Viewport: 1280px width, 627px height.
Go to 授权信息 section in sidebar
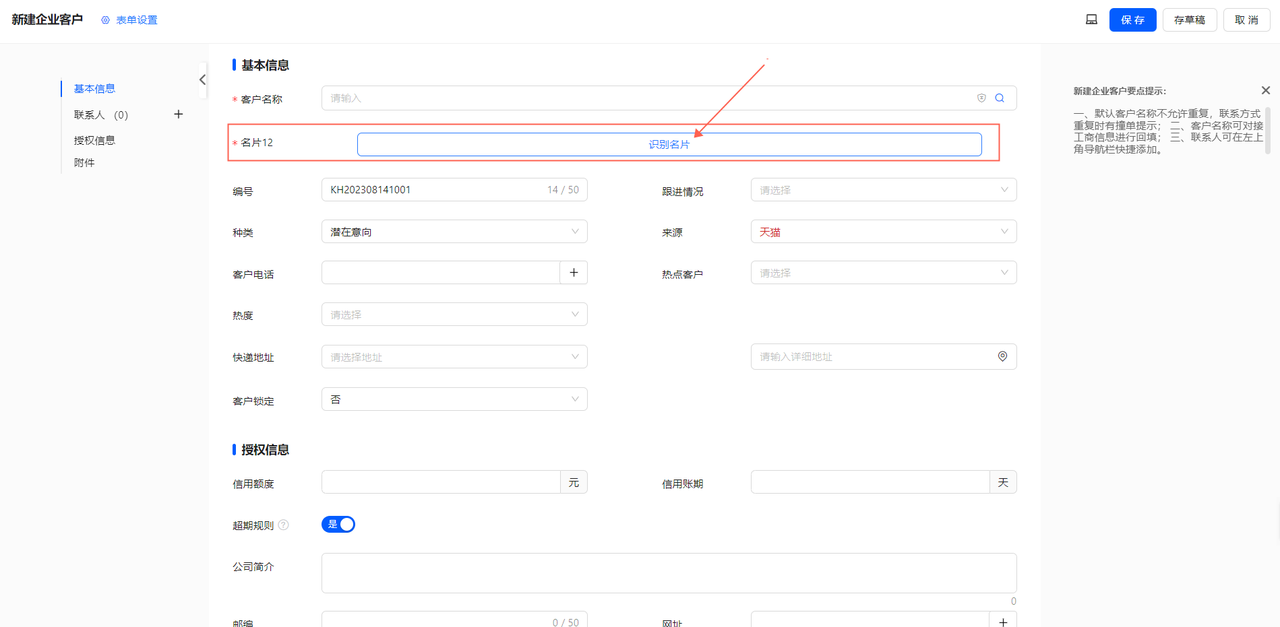(94, 140)
